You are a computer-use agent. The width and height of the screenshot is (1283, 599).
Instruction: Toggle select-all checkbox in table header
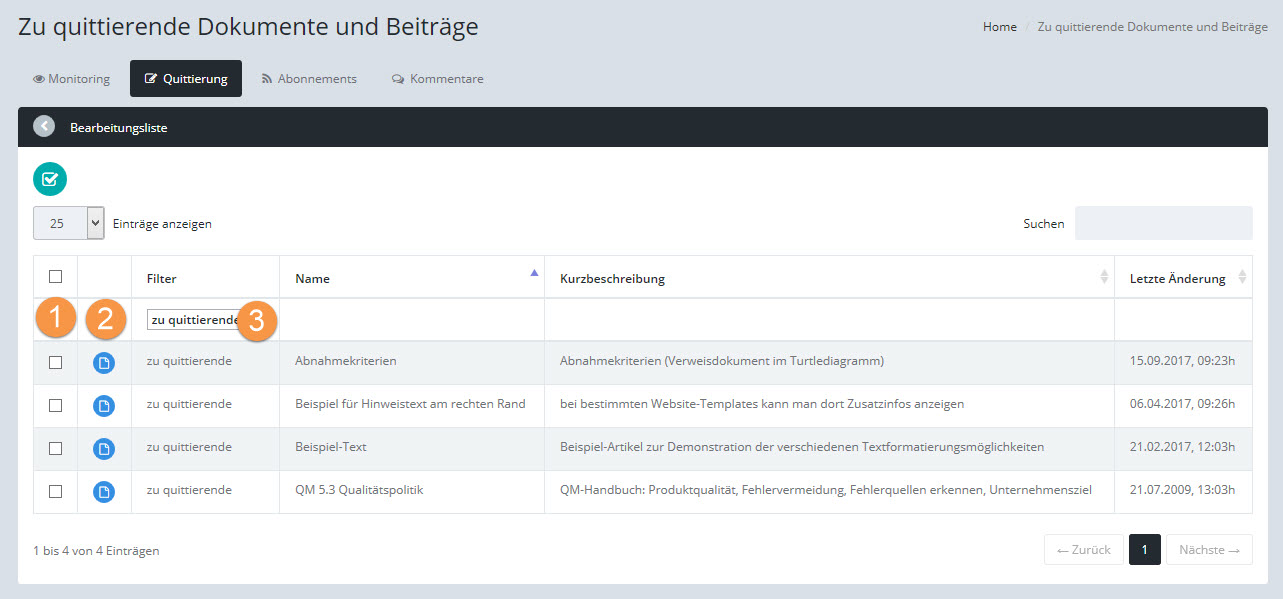(55, 277)
